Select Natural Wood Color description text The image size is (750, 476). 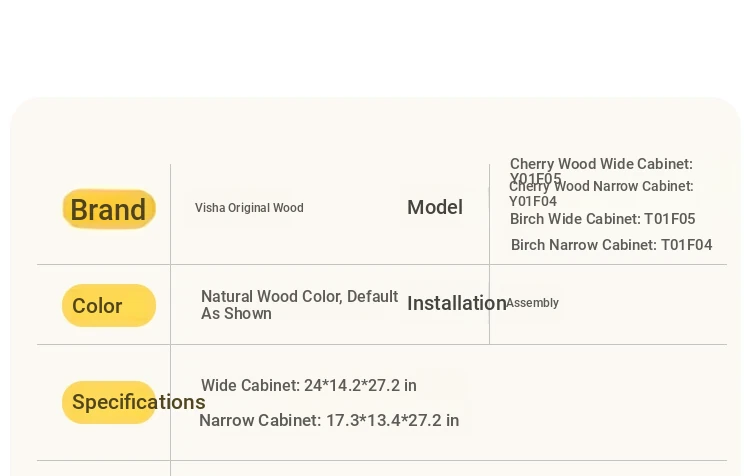(299, 305)
